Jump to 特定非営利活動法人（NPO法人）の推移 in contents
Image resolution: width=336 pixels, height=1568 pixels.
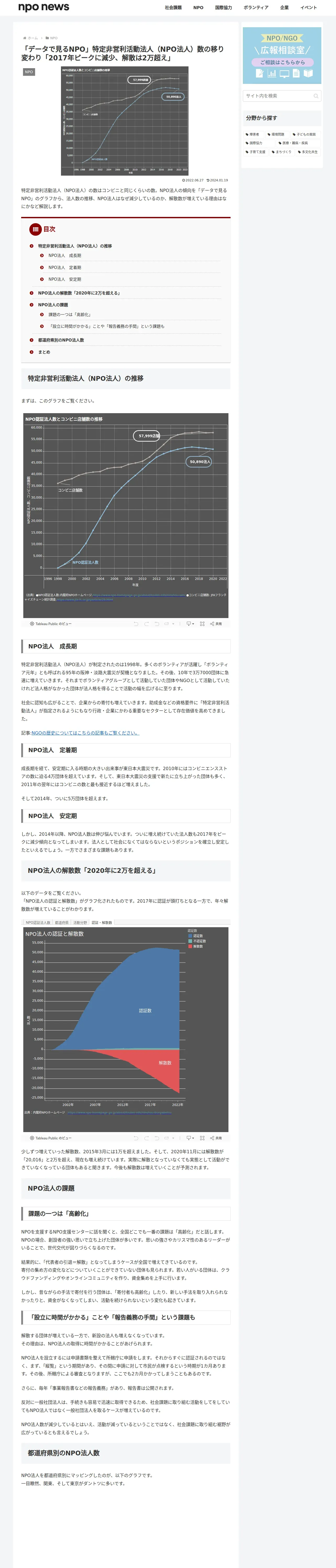75,246
